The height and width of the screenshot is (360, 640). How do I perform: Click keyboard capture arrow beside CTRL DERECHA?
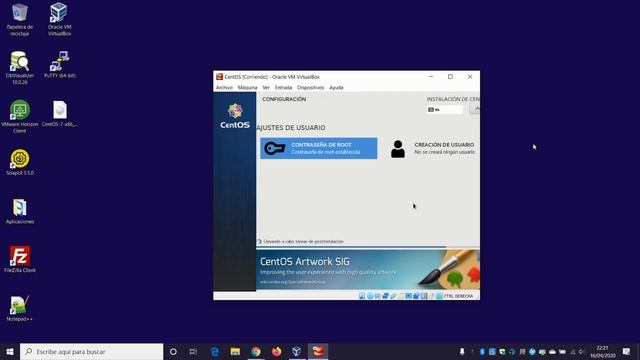click(x=439, y=296)
